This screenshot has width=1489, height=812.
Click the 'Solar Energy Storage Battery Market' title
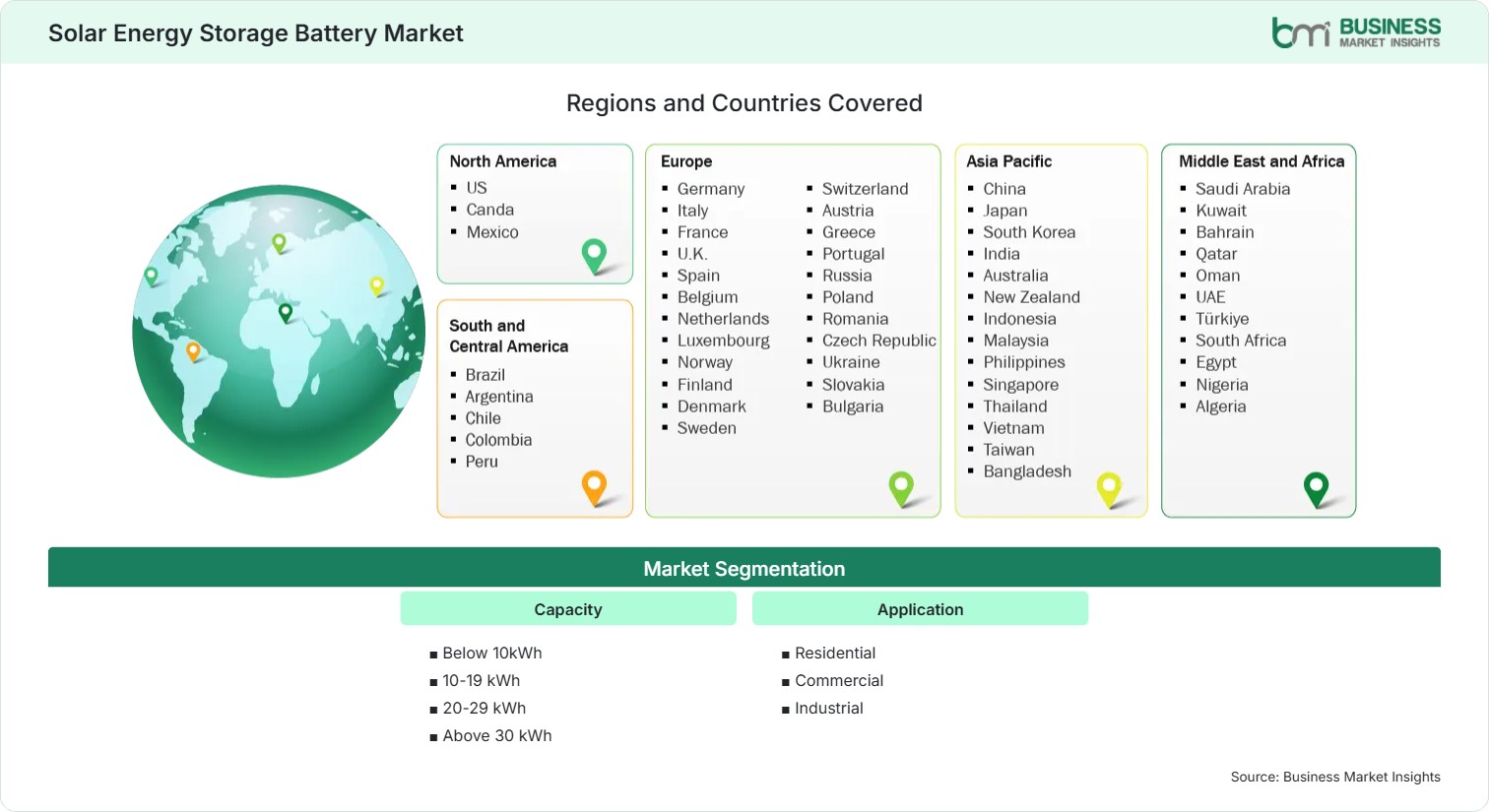(256, 33)
